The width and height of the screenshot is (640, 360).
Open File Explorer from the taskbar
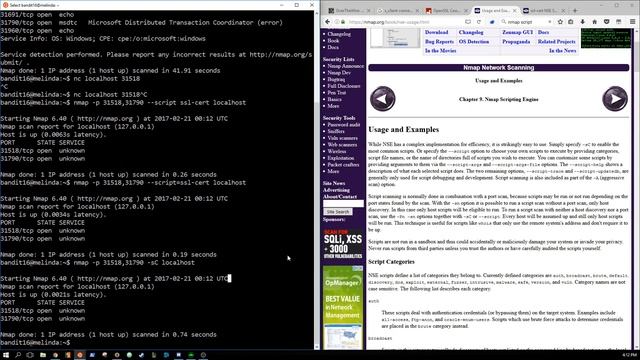pyautogui.click(x=42, y=355)
